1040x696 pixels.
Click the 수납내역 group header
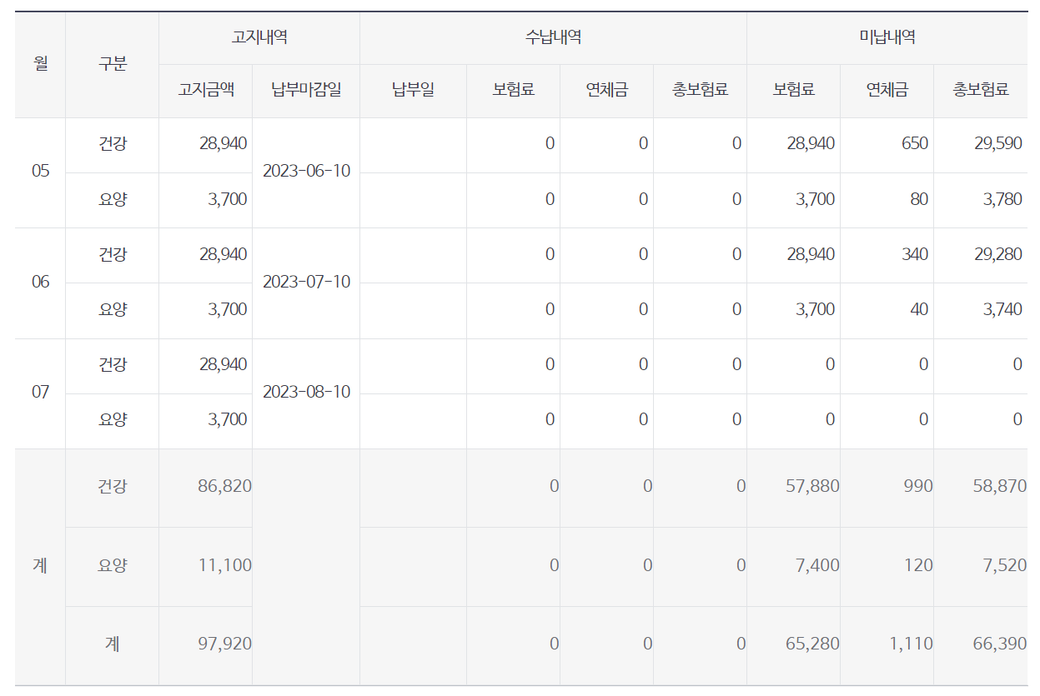(x=553, y=38)
